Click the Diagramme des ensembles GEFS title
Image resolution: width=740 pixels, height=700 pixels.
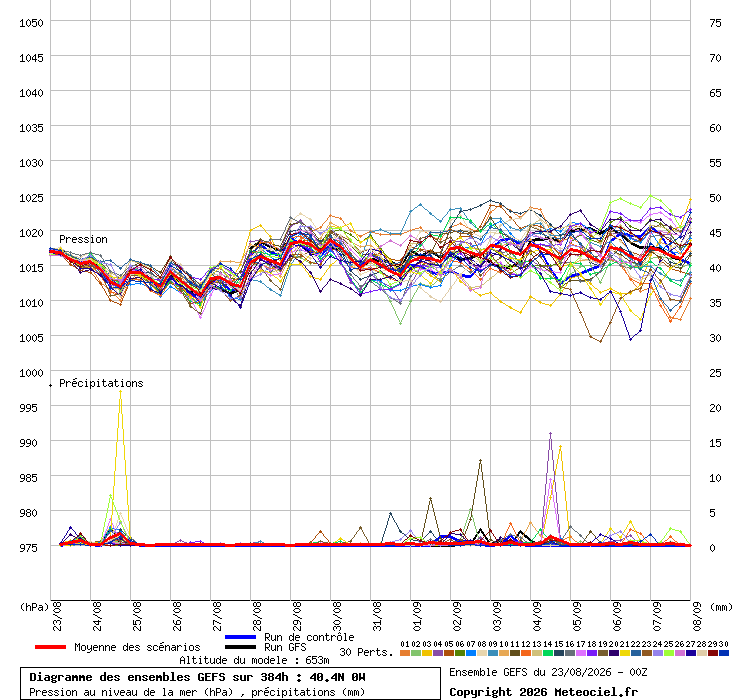point(197,677)
